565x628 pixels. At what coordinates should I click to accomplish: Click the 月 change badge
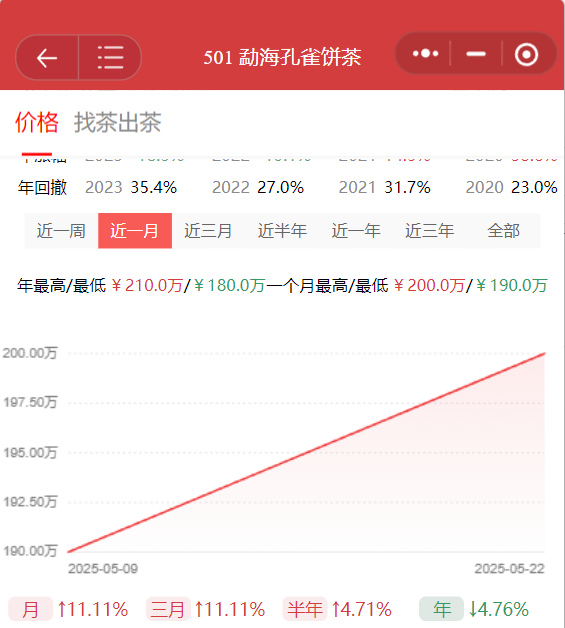[x=30, y=609]
